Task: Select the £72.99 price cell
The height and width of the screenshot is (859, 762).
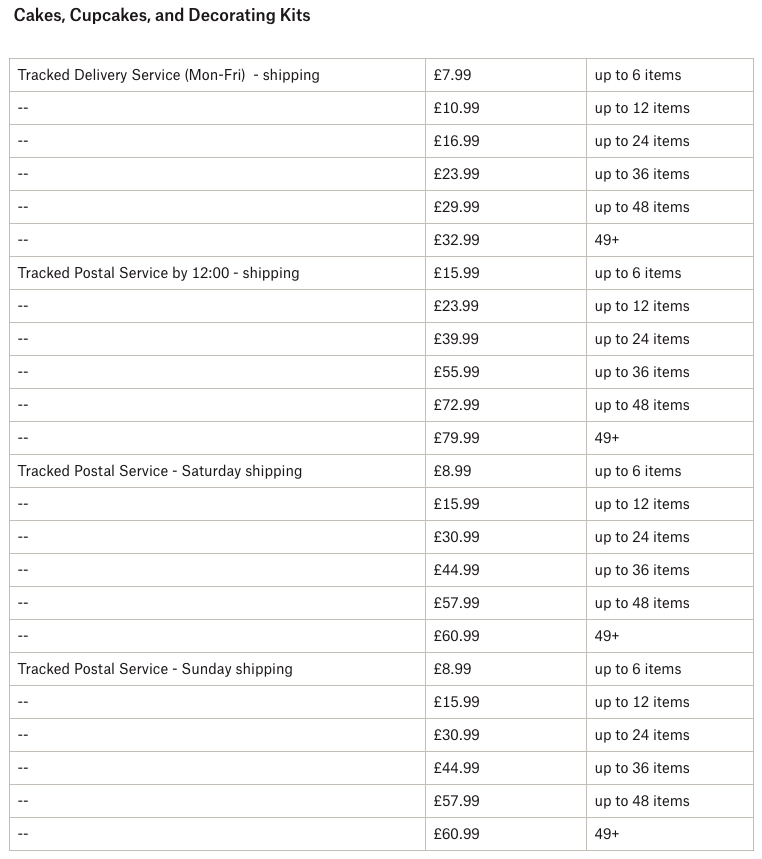Action: tap(456, 405)
